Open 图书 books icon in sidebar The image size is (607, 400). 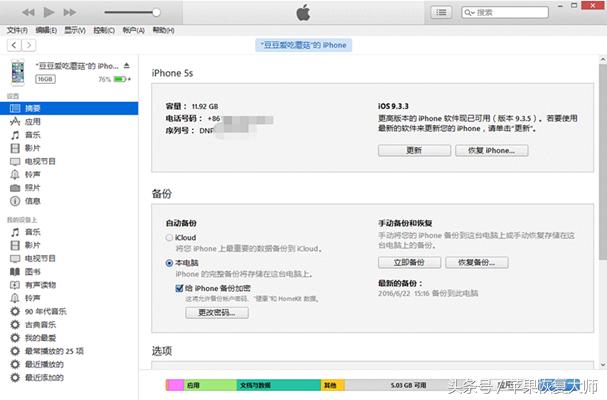tap(15, 272)
